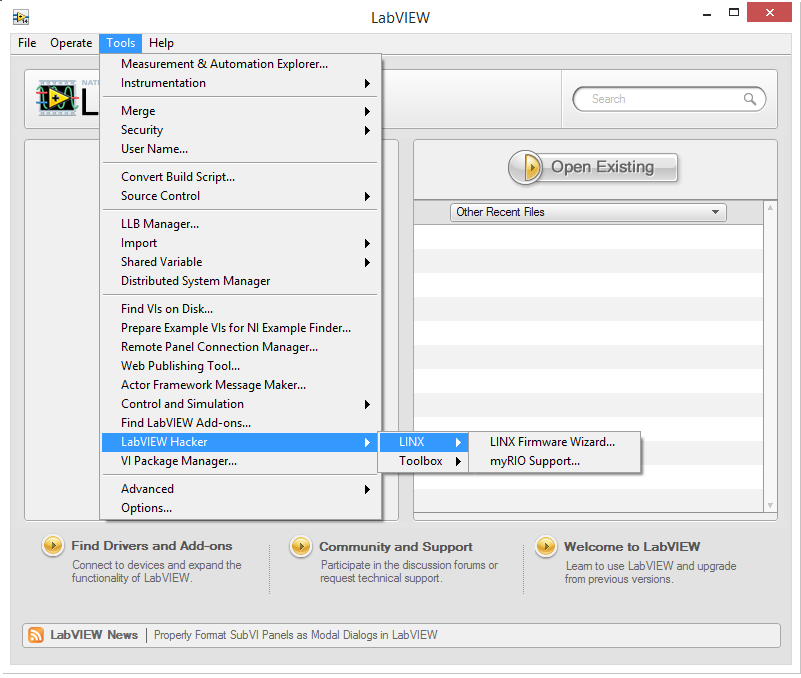Click the recent files scrollbar down arrow
This screenshot has height=678, width=801.
770,506
